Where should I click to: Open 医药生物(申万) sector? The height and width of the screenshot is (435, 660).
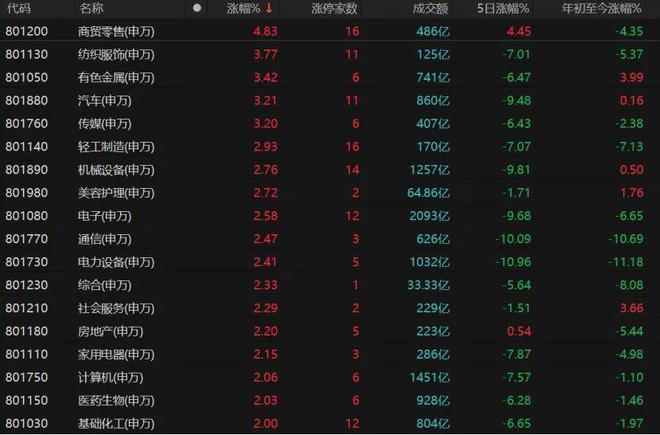[116, 400]
